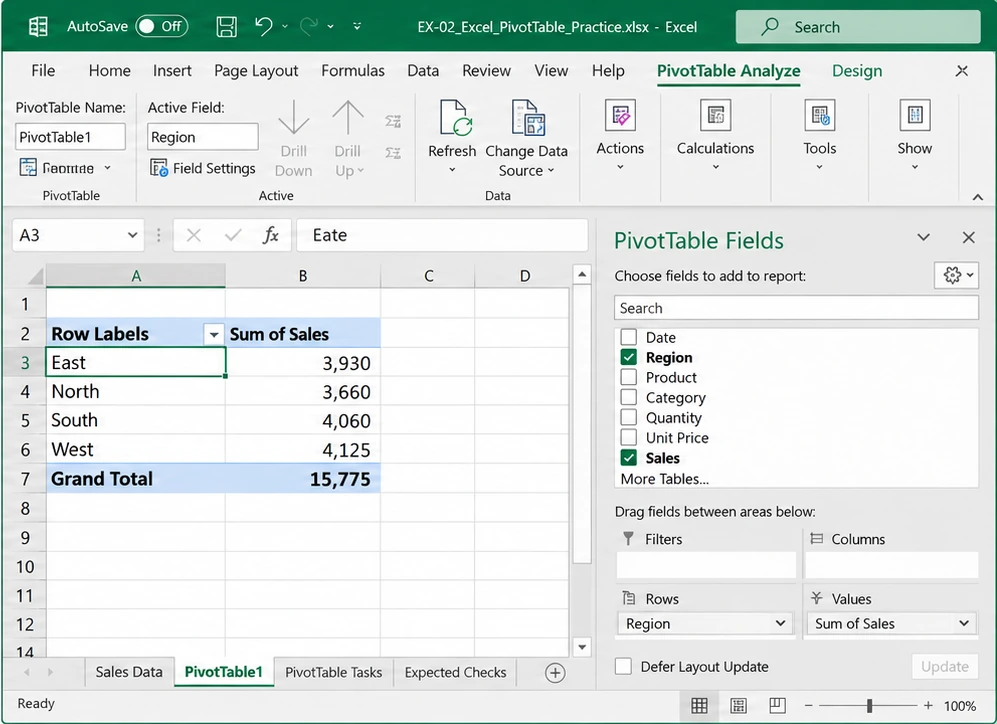
Task: Click the Drill Down arrow
Action: tap(294, 117)
